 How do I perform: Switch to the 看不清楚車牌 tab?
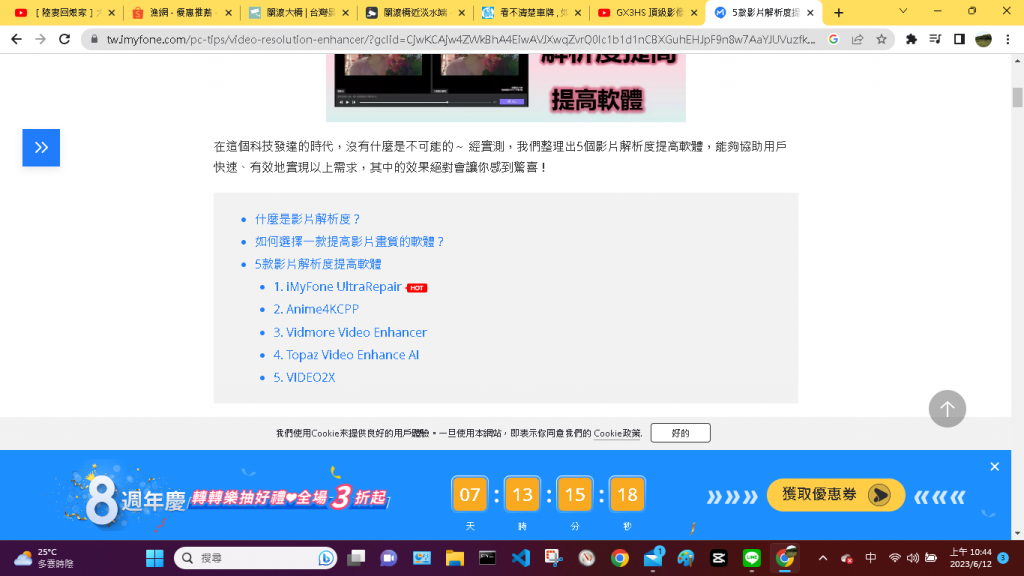[x=531, y=12]
